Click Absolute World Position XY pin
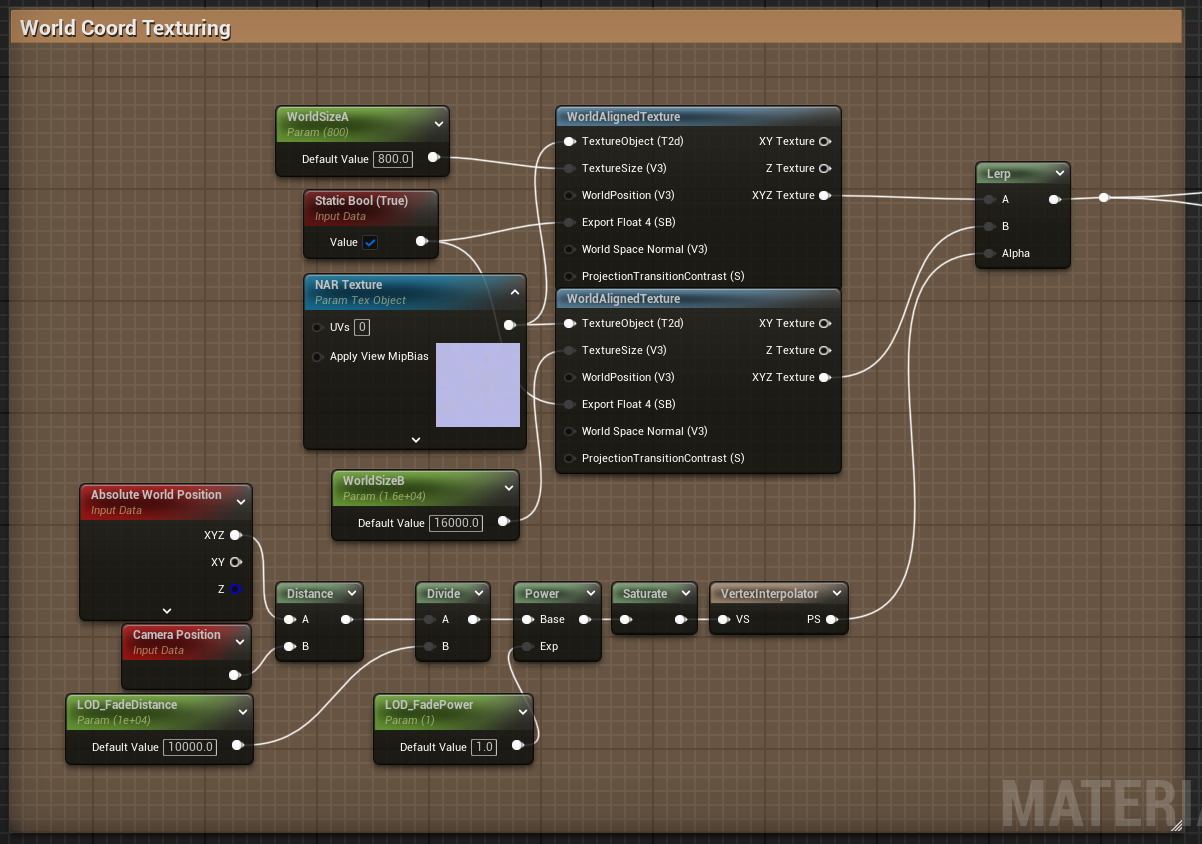 236,562
